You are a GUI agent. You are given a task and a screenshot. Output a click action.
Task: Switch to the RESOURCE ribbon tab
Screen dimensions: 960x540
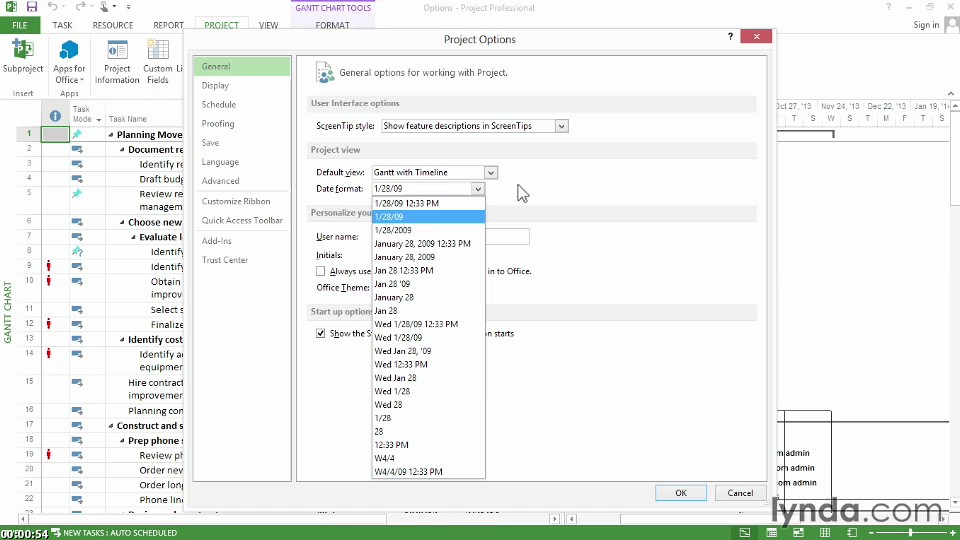113,25
